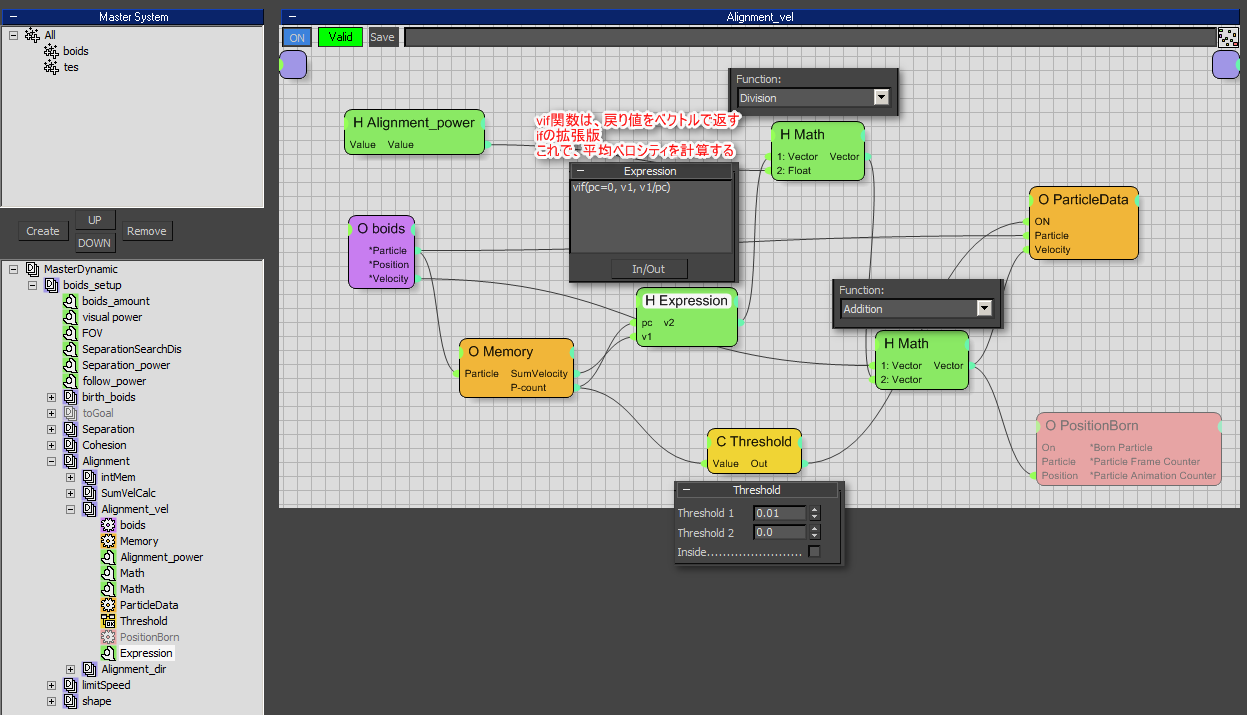Click the Threshold 1 spinner arrows

click(x=814, y=513)
